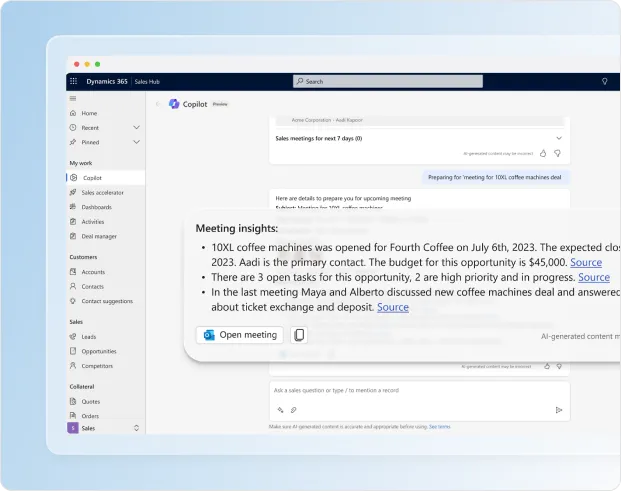Viewport: 621px width, 491px height.
Task: Open Accounts under Customers
Action: 93,272
